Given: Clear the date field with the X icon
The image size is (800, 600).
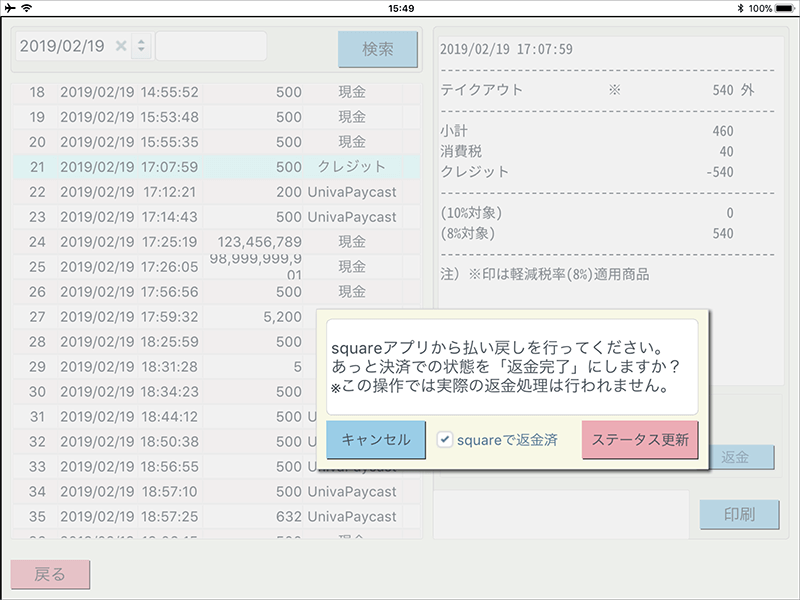Looking at the screenshot, I should click(x=121, y=46).
